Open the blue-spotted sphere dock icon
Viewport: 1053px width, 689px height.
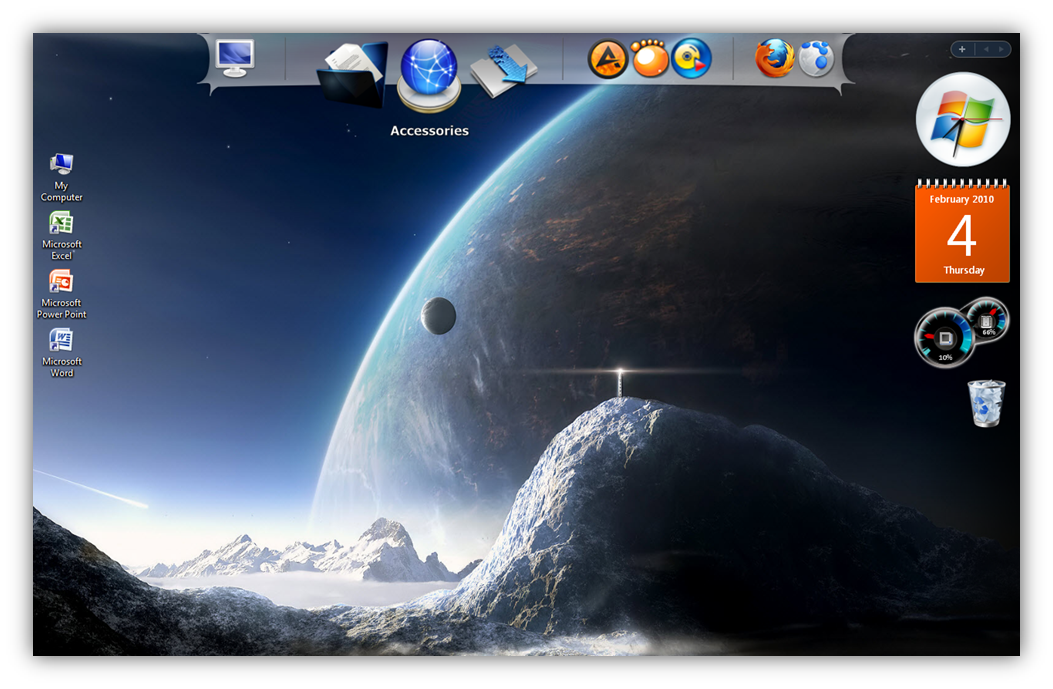tap(816, 58)
